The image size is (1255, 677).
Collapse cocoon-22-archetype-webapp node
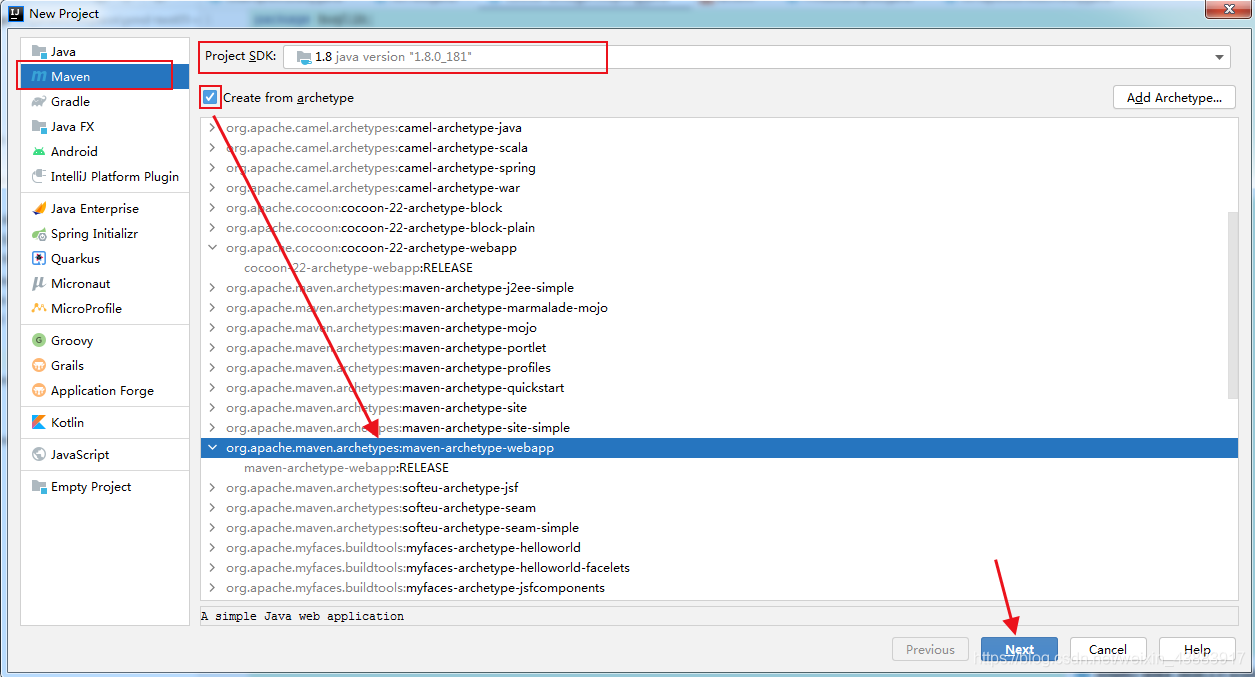tap(212, 247)
